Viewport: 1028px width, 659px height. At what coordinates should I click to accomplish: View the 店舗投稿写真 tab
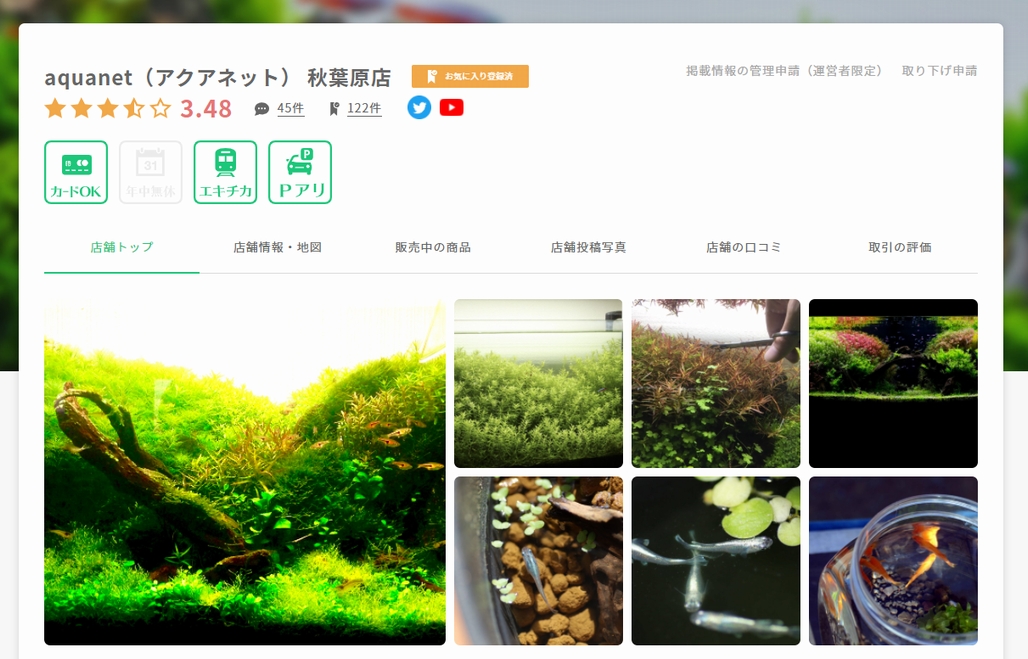[x=588, y=246]
